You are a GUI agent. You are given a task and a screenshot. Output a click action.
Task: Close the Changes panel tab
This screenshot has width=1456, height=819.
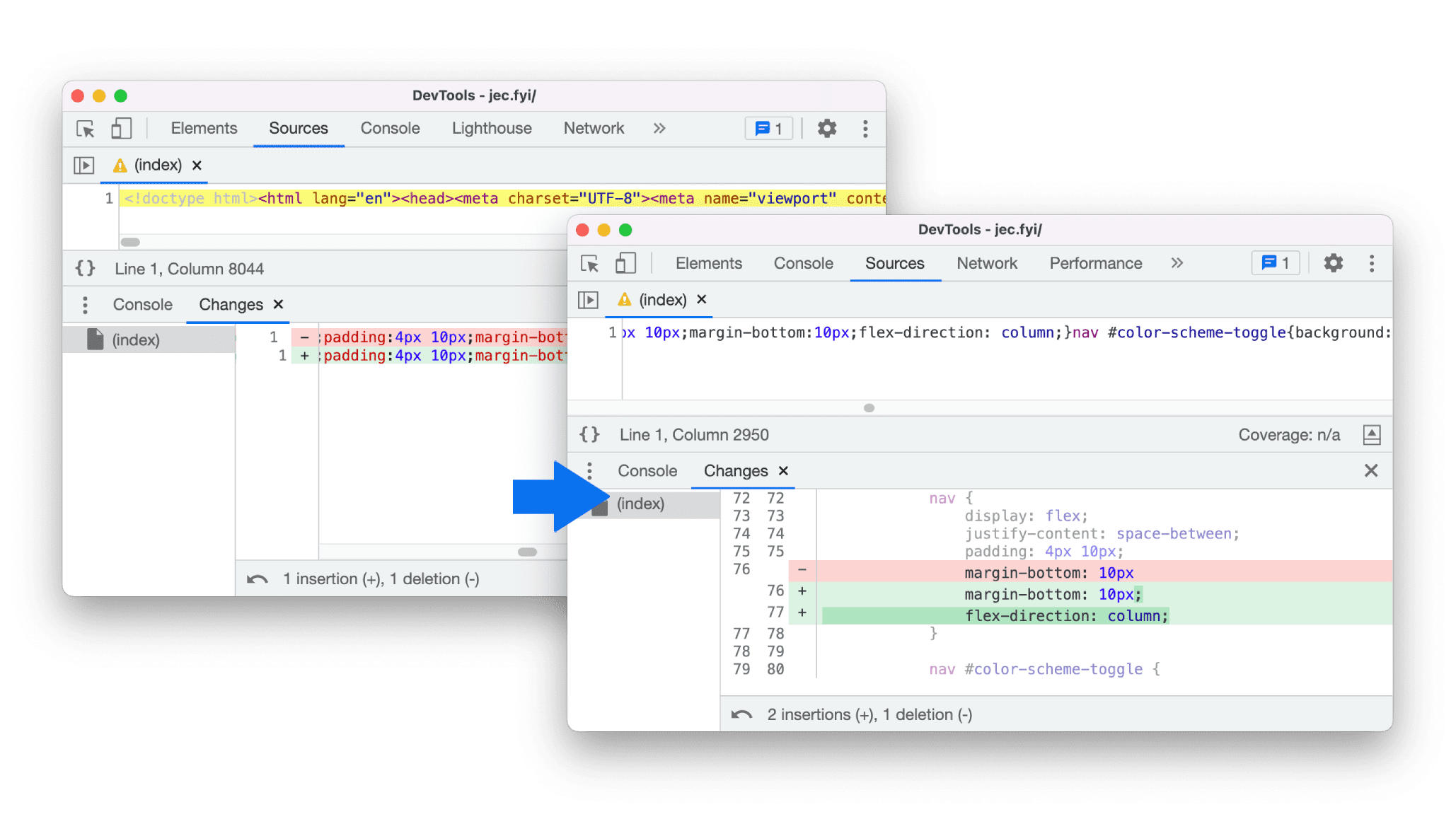(x=783, y=470)
